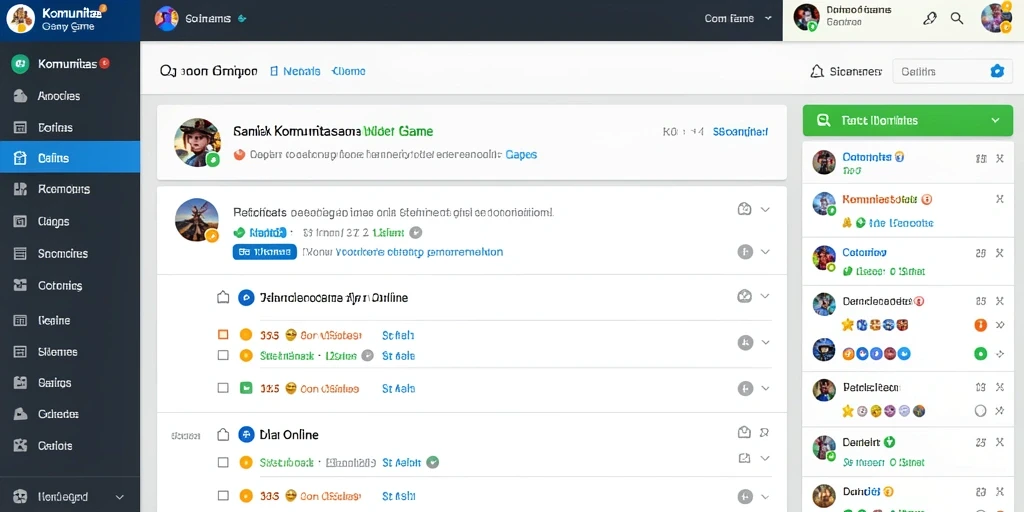Click the blue Bs Itliese tag button
This screenshot has width=1024, height=512.
[264, 251]
